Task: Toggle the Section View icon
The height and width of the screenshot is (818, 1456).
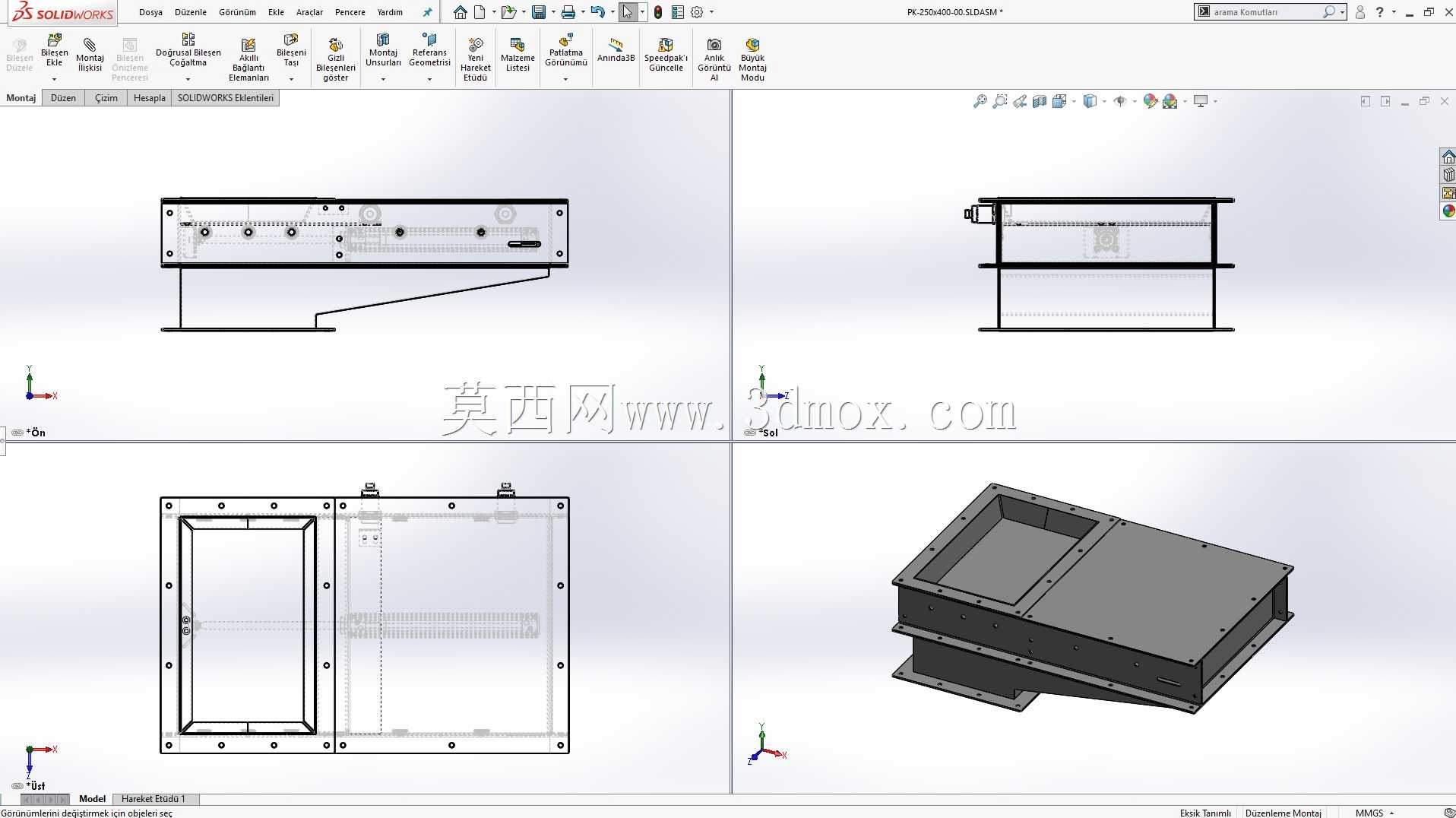Action: tap(1040, 101)
